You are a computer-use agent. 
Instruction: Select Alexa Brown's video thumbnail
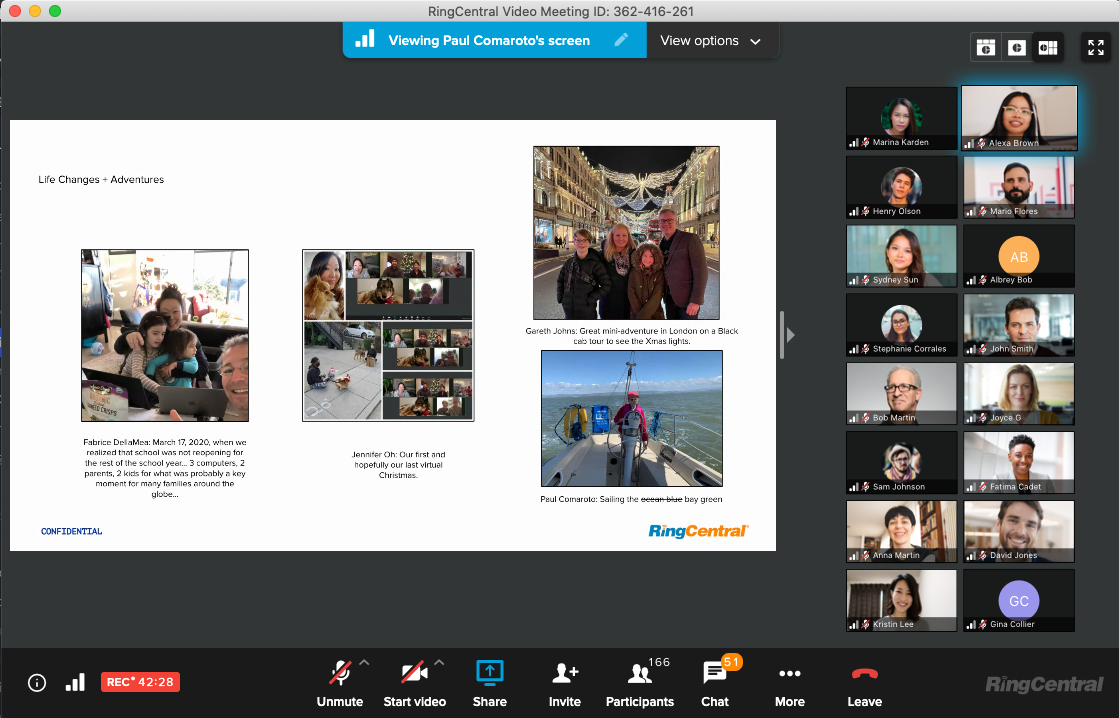1018,118
